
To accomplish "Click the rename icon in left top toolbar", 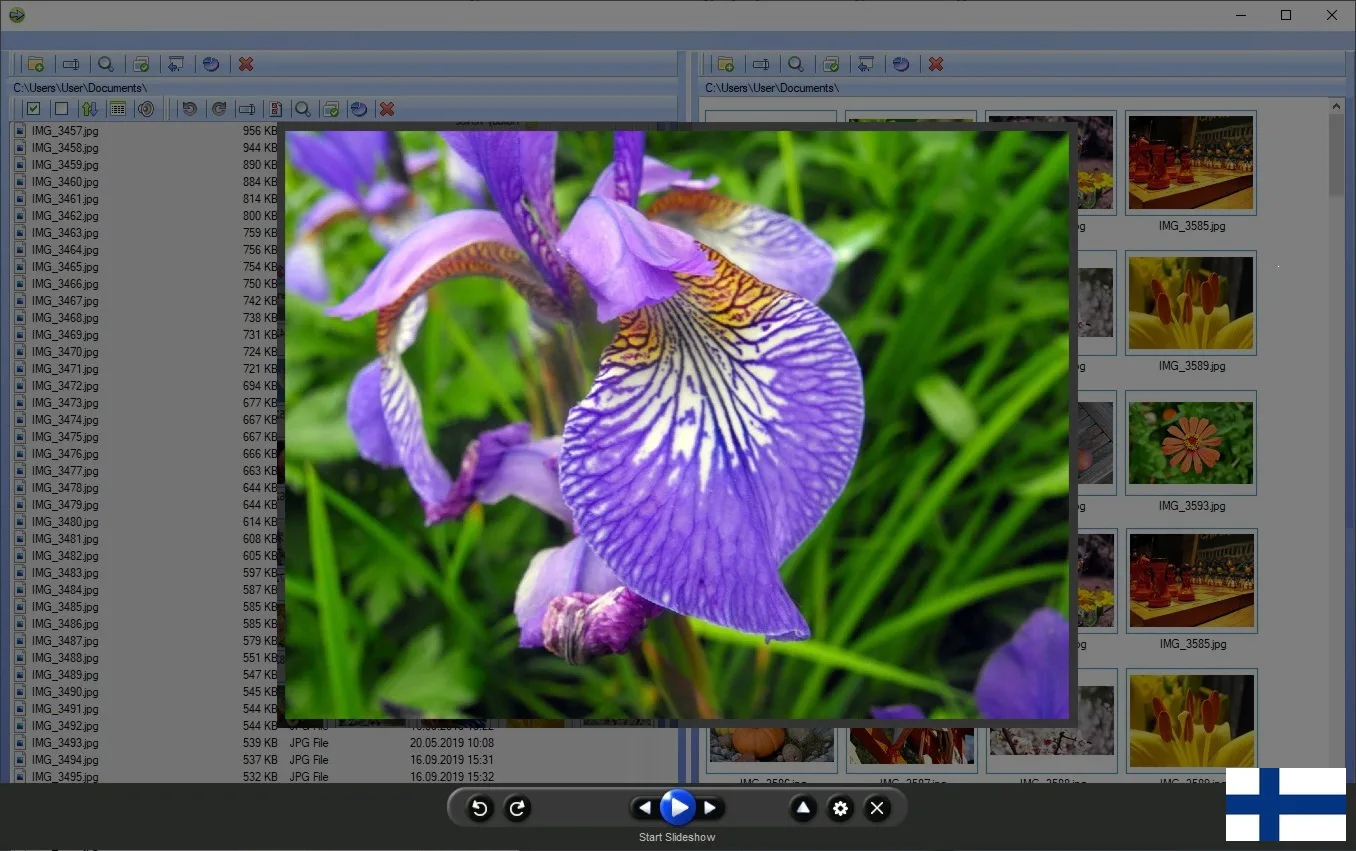I will (x=71, y=64).
